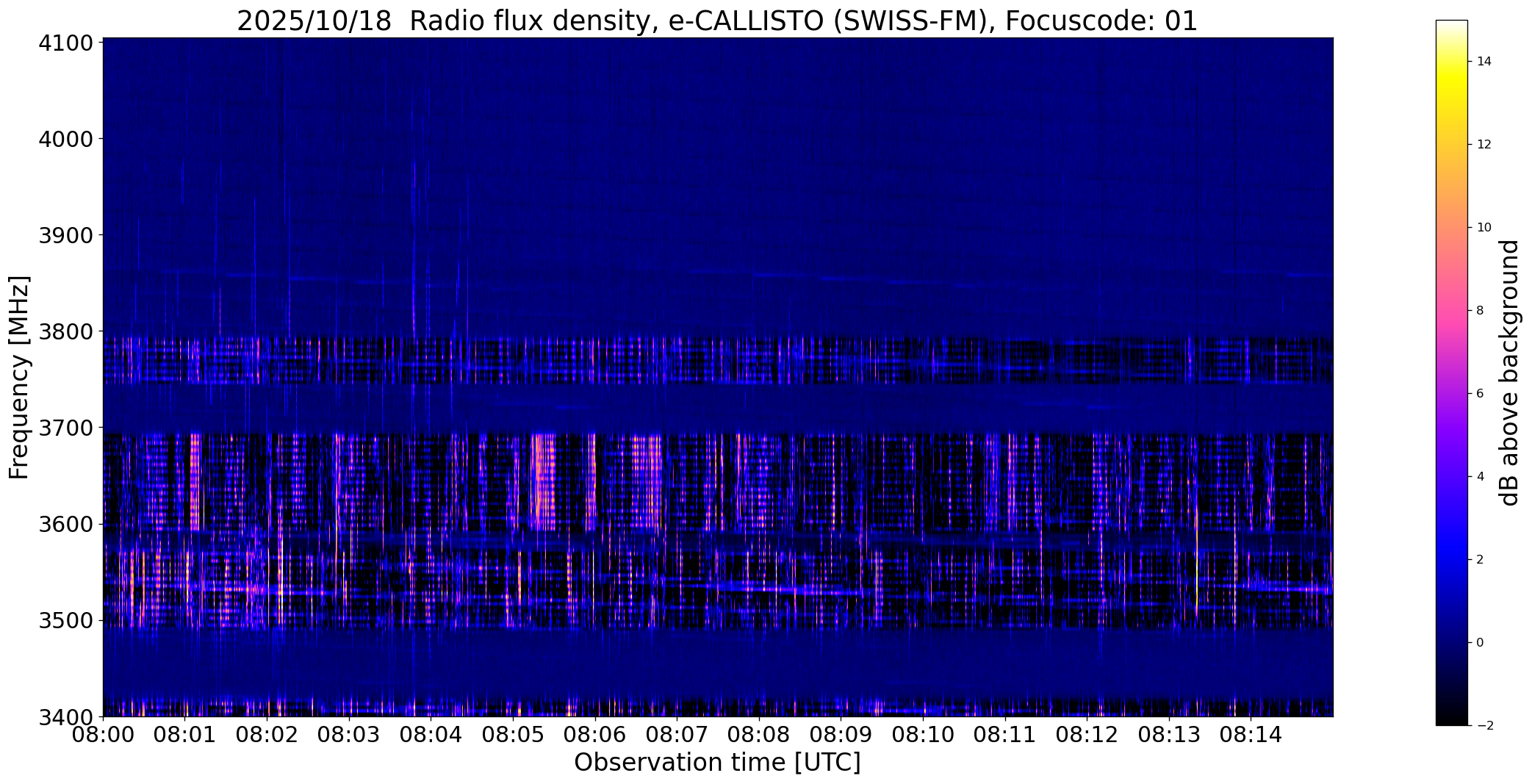Click the colorbar tick label 4

(x=1480, y=477)
